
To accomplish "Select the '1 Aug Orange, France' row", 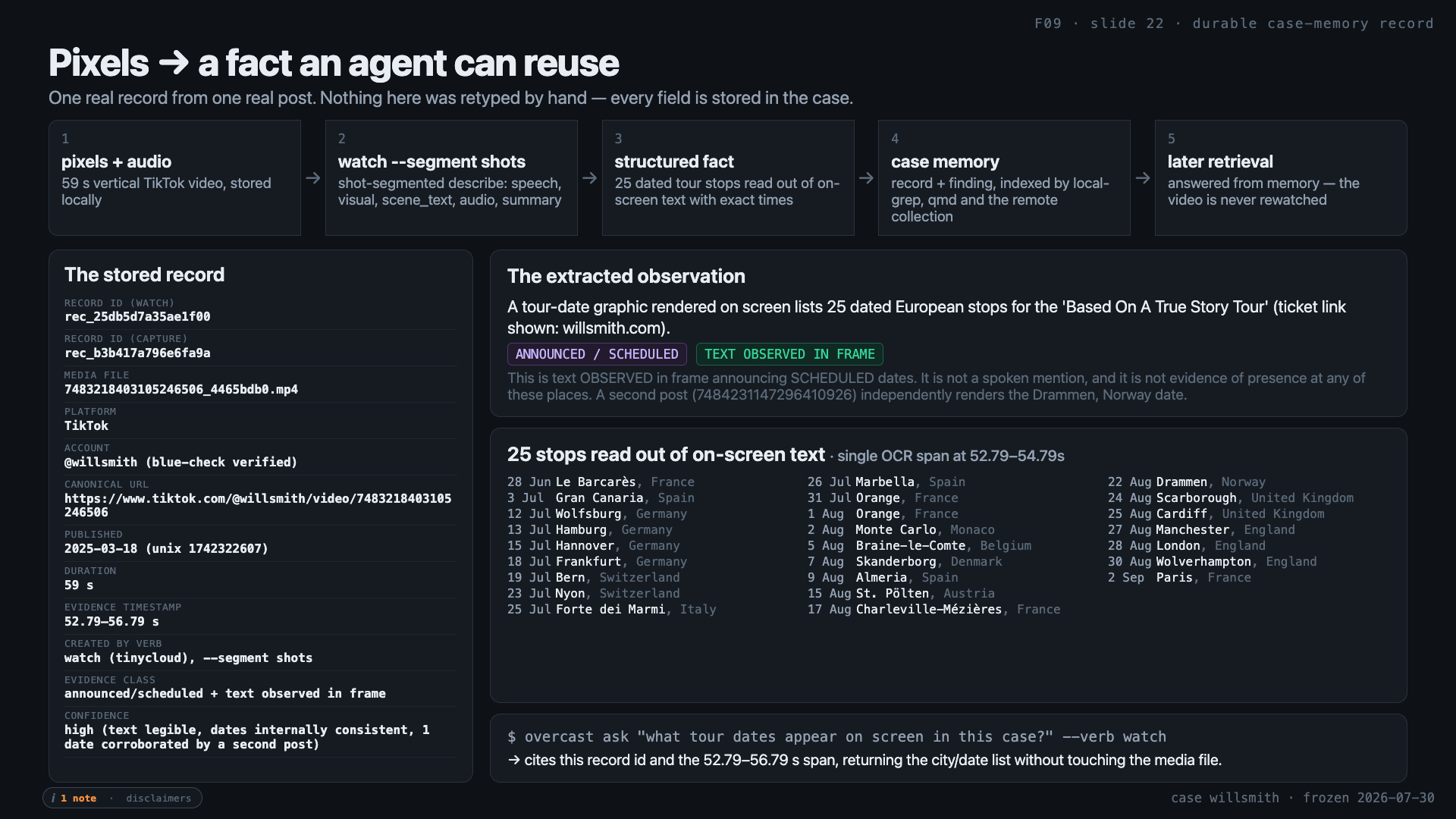I will pyautogui.click(x=883, y=514).
